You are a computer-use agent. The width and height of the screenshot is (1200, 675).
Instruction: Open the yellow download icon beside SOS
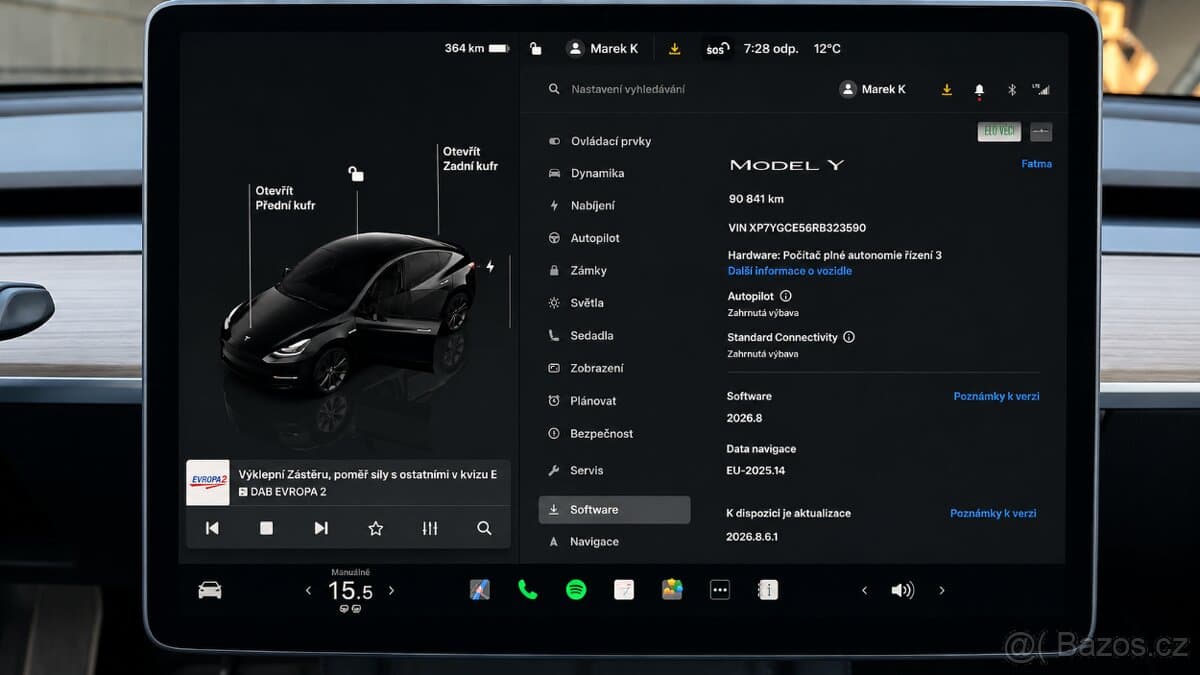pos(675,48)
